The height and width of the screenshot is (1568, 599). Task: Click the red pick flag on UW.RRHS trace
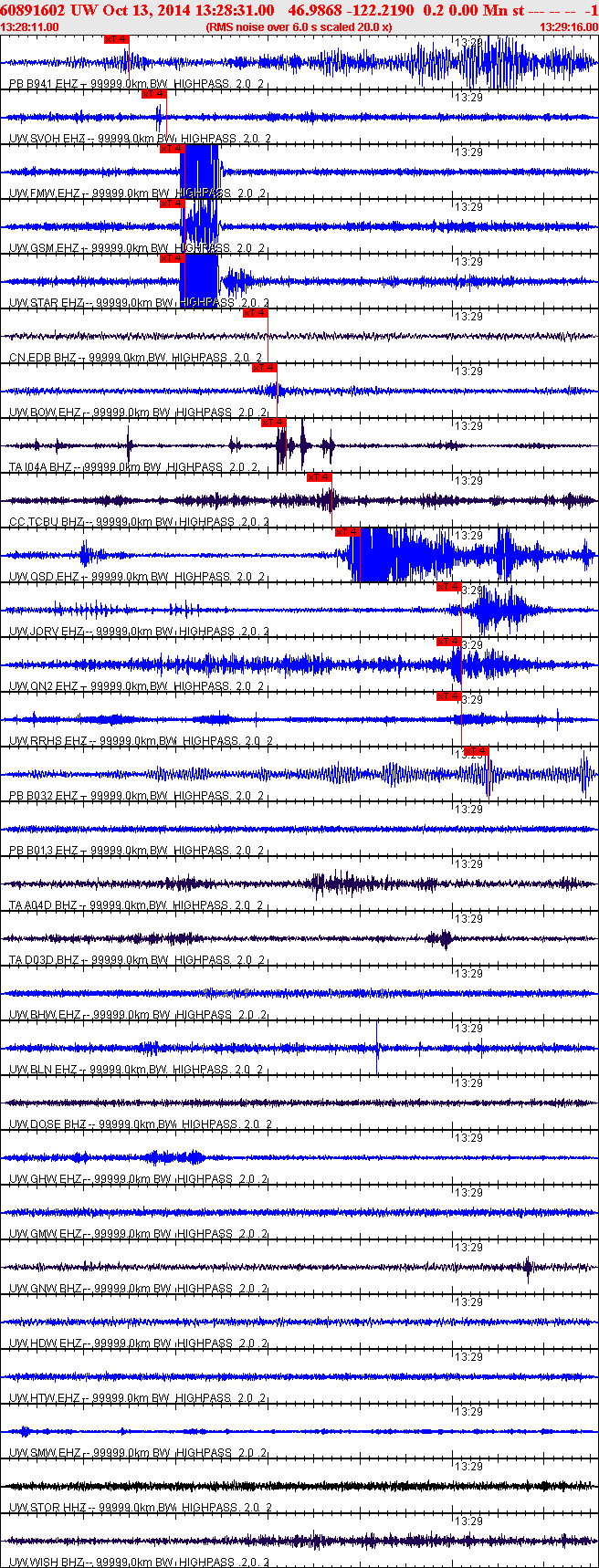(448, 696)
